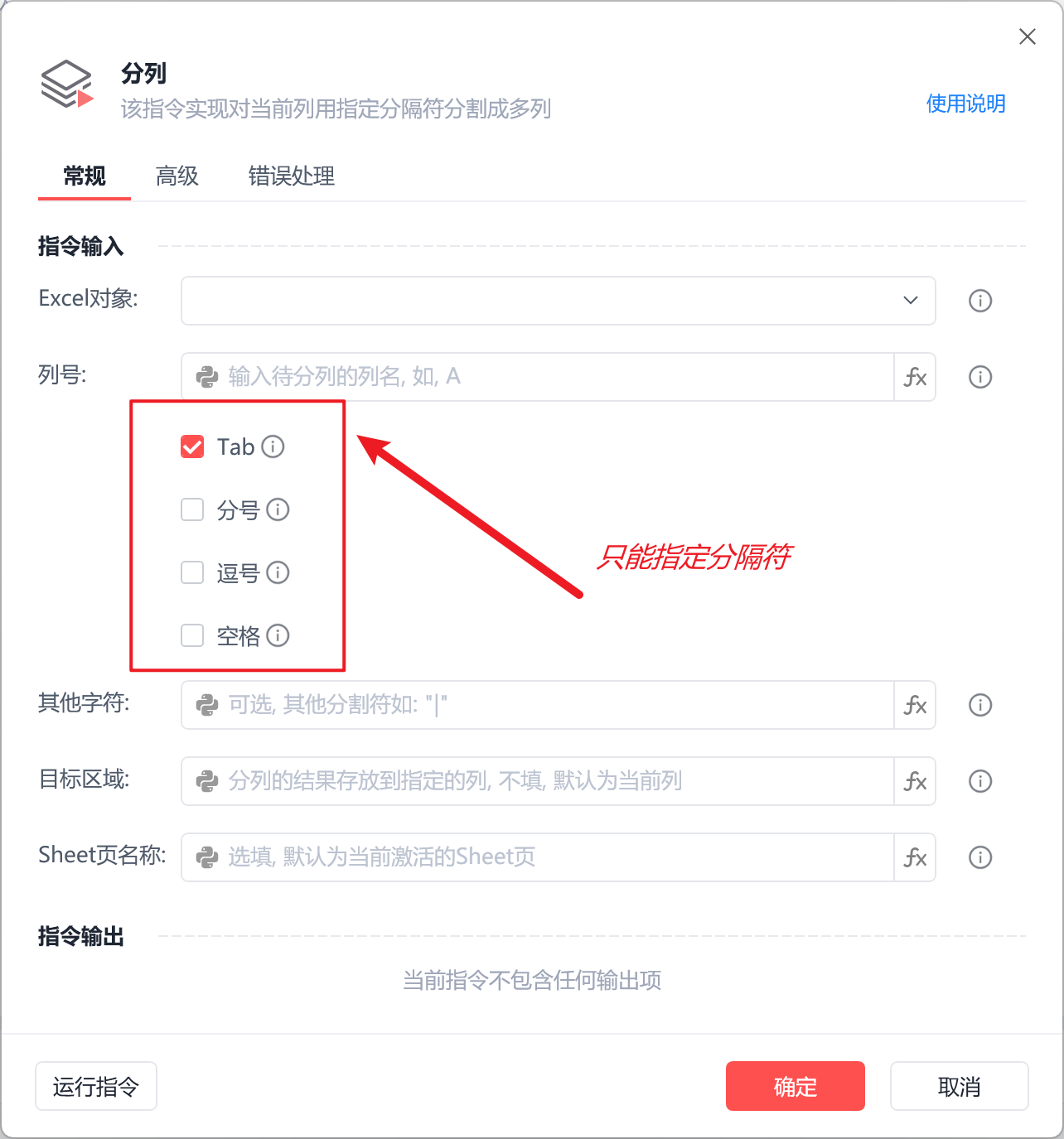Open the 使用说明 link
The height and width of the screenshot is (1139, 1064).
tap(965, 104)
